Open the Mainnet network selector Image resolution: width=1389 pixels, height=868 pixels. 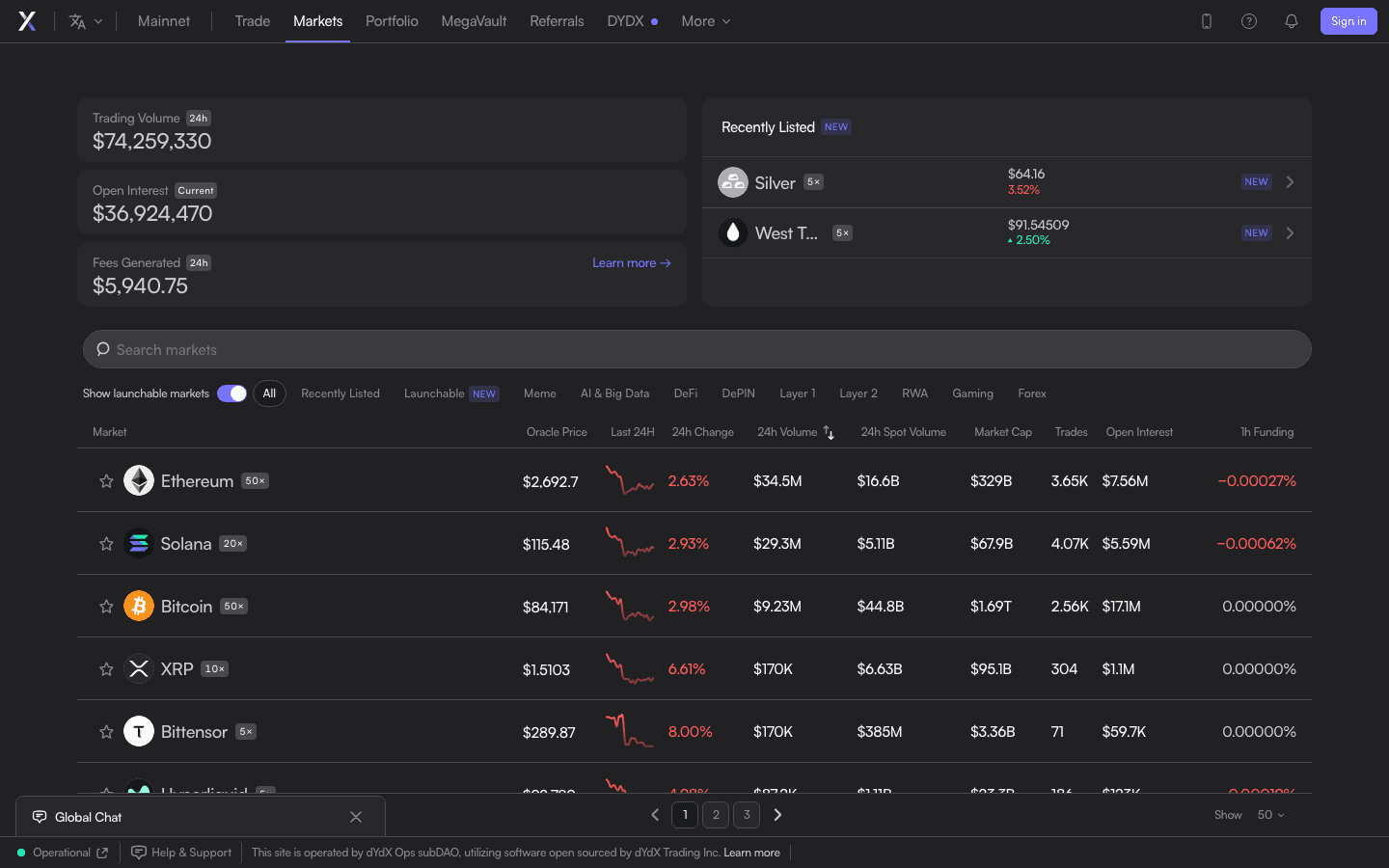pyautogui.click(x=164, y=21)
